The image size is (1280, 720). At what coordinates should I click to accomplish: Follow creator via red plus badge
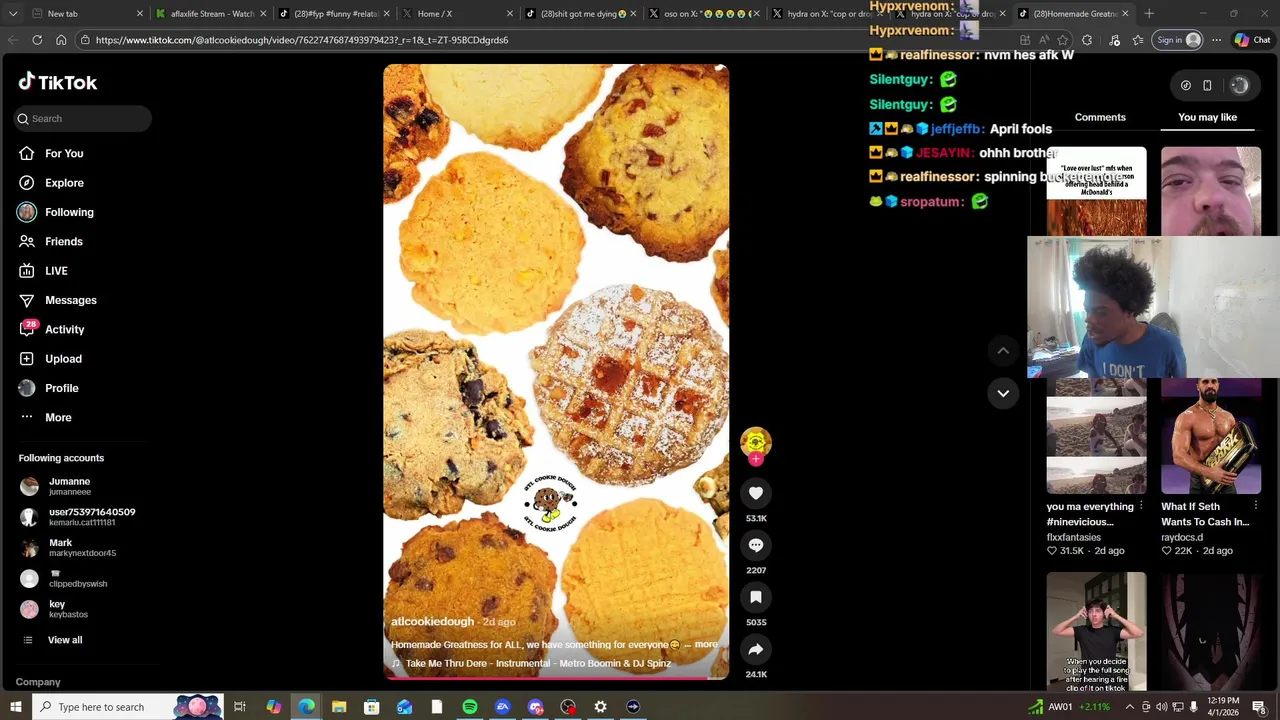click(756, 459)
